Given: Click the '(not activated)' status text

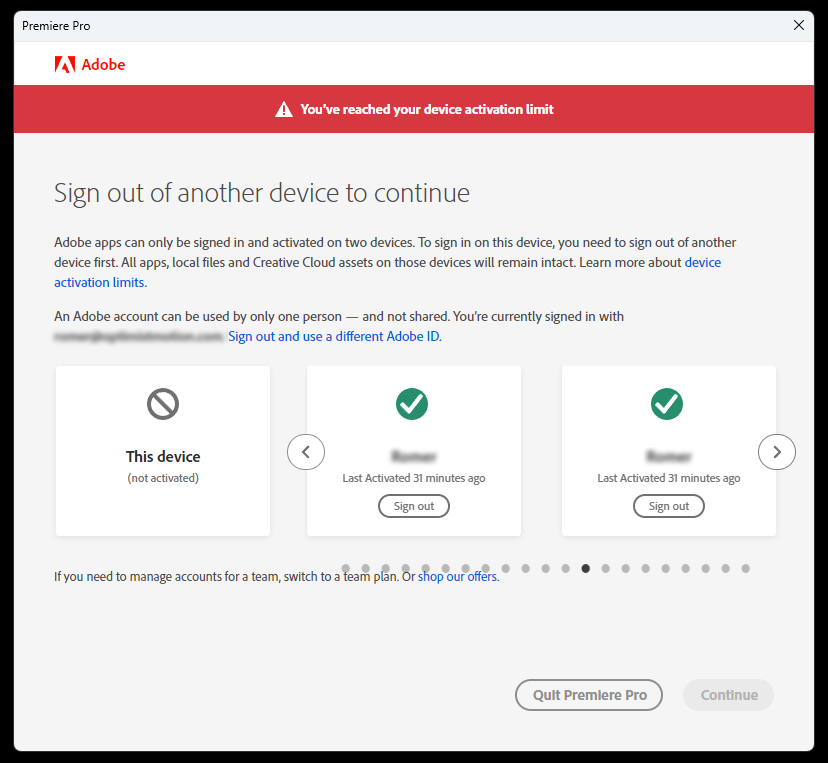Looking at the screenshot, I should coord(163,478).
